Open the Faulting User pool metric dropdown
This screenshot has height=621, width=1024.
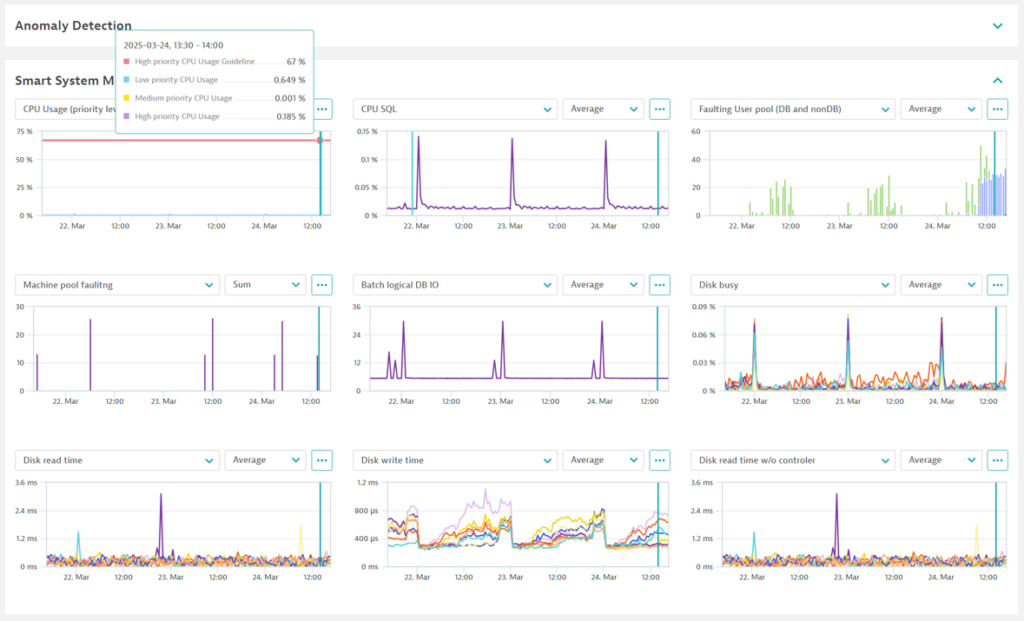(x=793, y=109)
